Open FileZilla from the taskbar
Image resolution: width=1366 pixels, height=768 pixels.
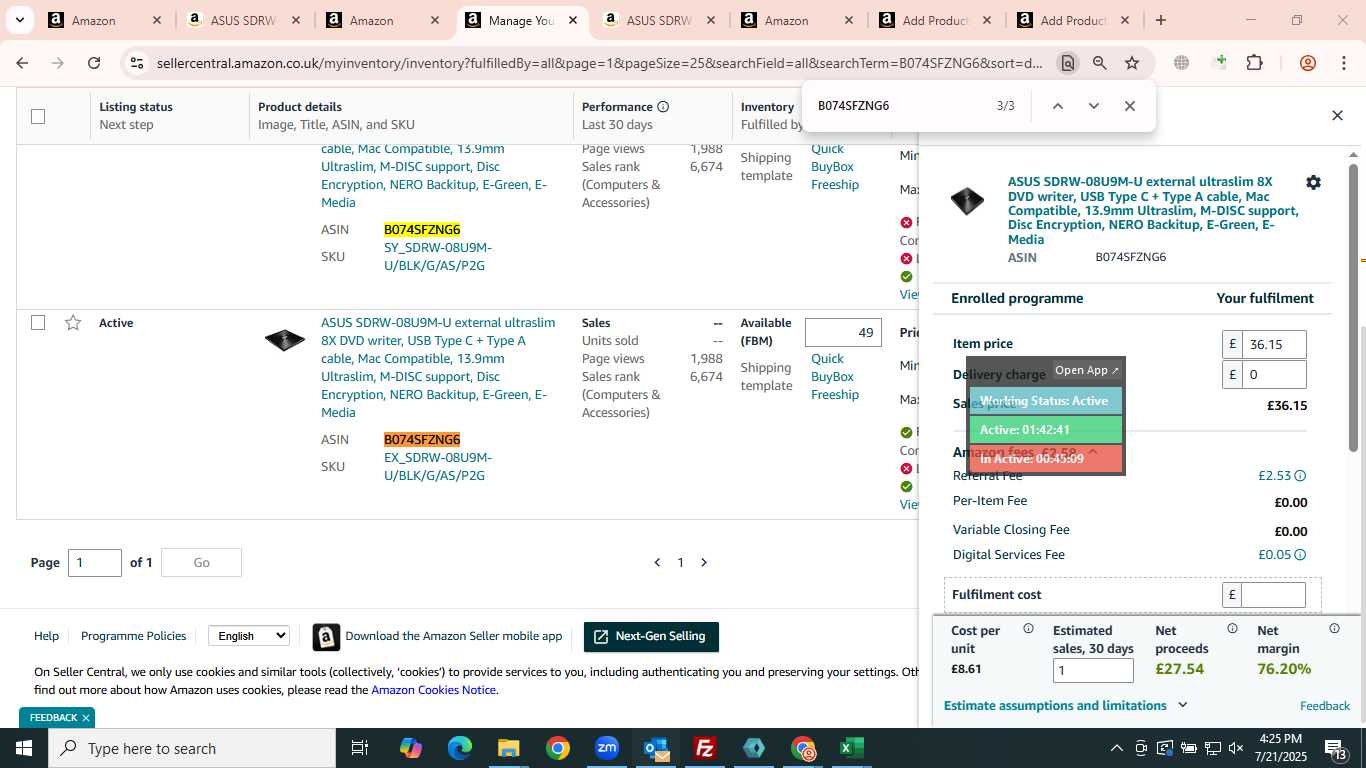coord(705,748)
